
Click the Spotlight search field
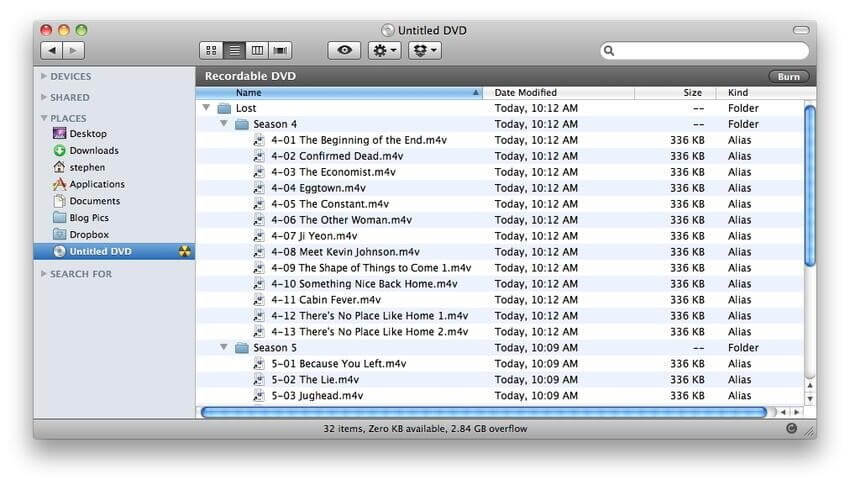point(705,50)
